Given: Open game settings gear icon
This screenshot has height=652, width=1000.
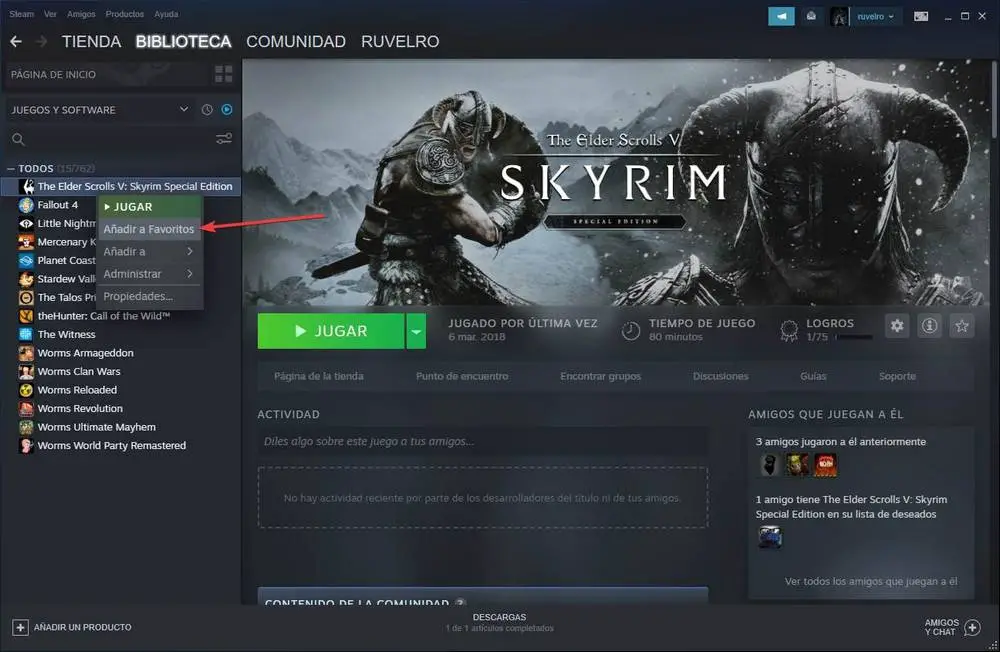Looking at the screenshot, I should pos(897,326).
